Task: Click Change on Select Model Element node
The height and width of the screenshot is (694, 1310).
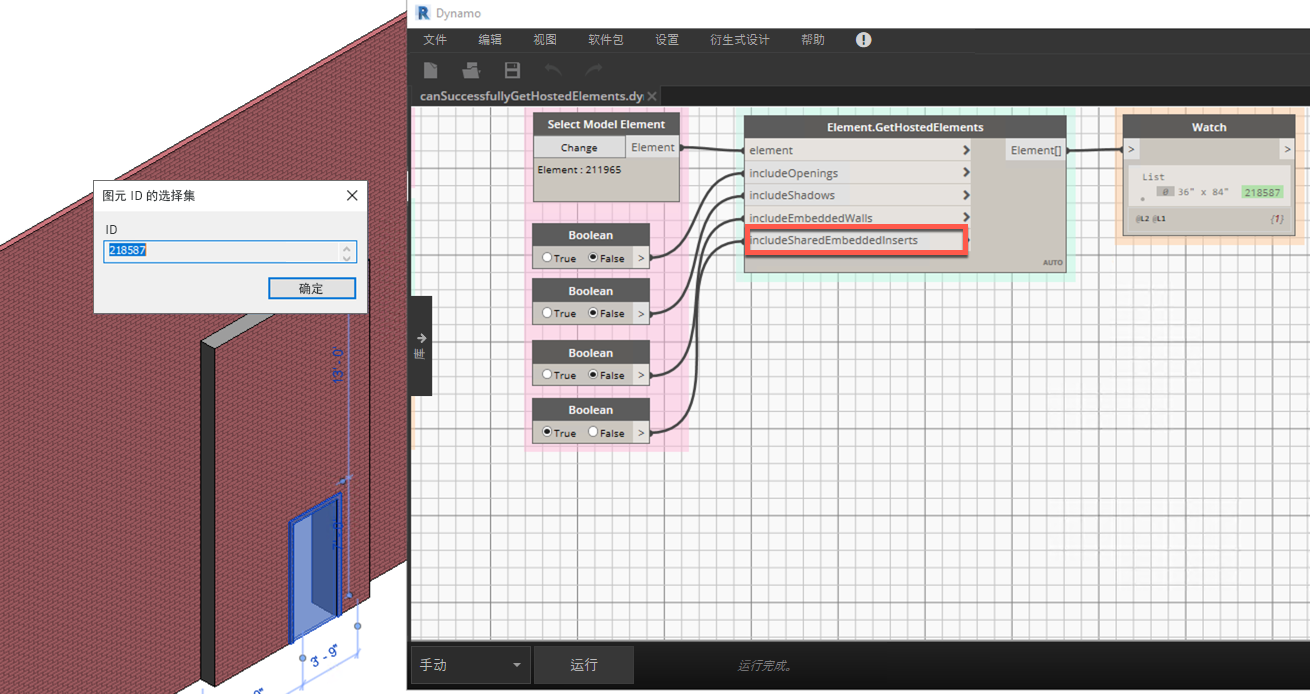Action: (579, 147)
